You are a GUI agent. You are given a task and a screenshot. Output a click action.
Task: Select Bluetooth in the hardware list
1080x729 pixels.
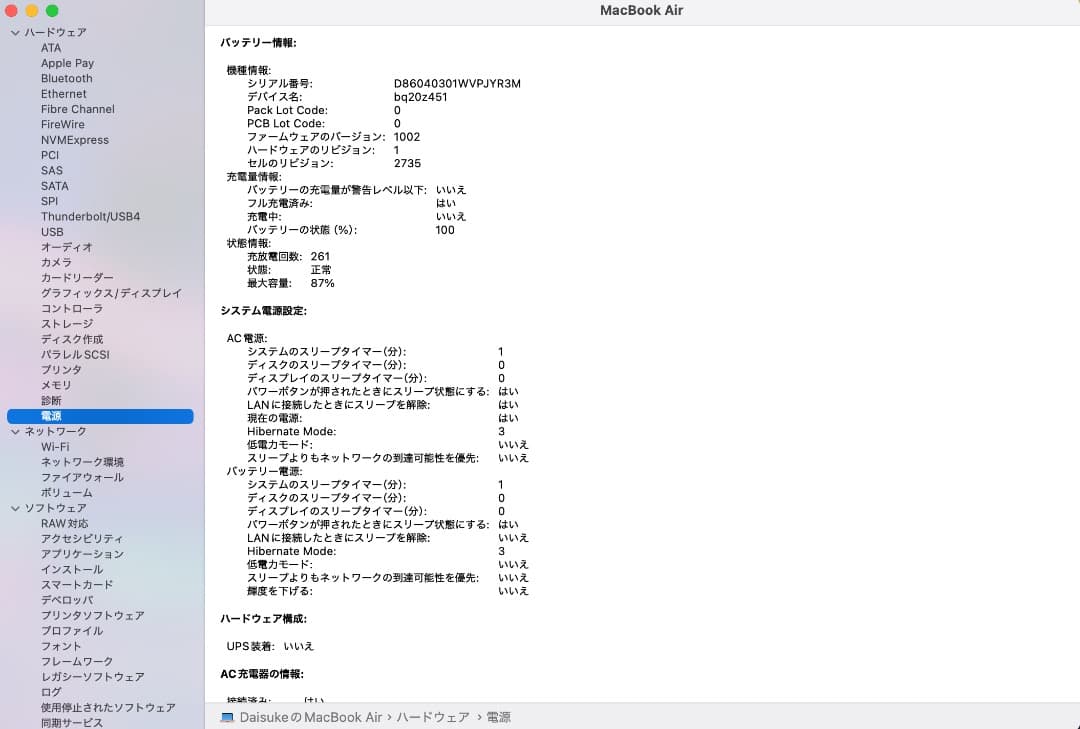click(x=66, y=78)
